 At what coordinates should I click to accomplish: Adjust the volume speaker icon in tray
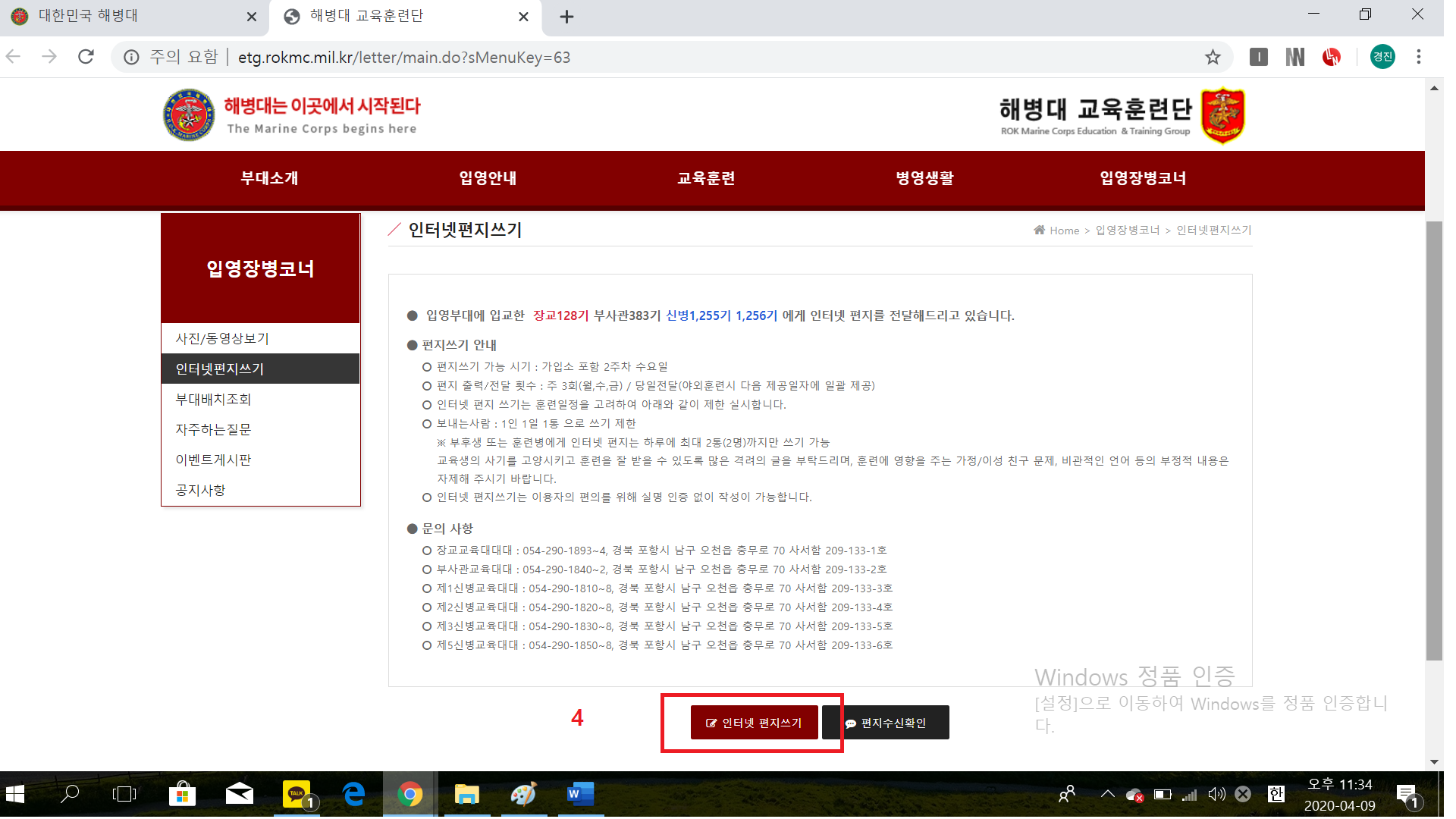pos(1216,794)
